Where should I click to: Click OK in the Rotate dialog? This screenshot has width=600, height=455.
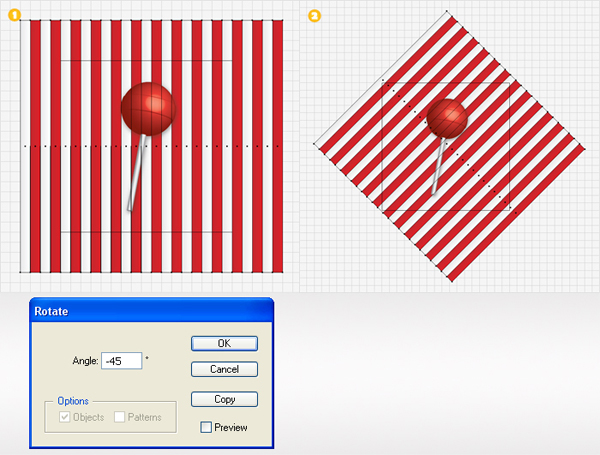(224, 343)
